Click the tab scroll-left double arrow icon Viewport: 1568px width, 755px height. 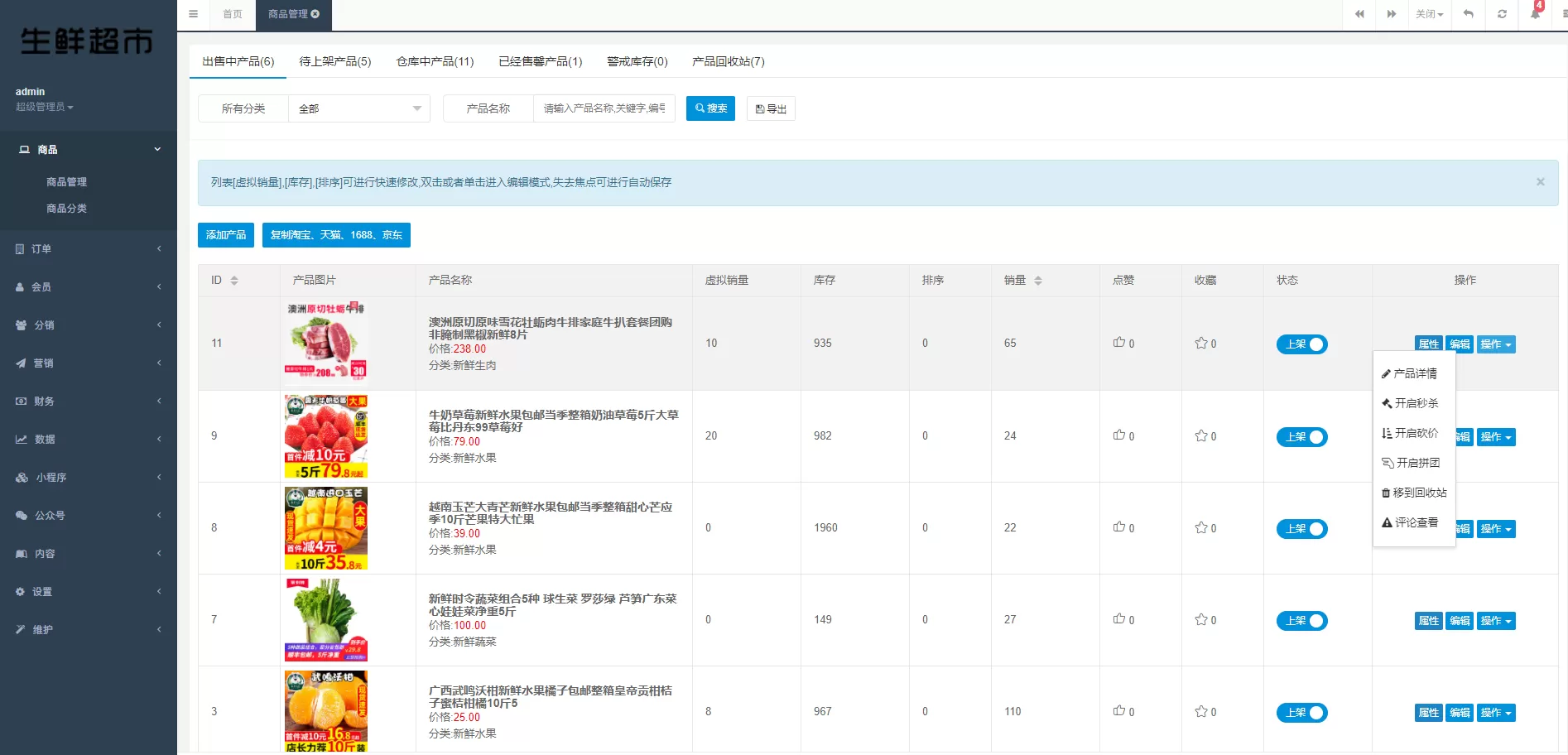[1359, 14]
